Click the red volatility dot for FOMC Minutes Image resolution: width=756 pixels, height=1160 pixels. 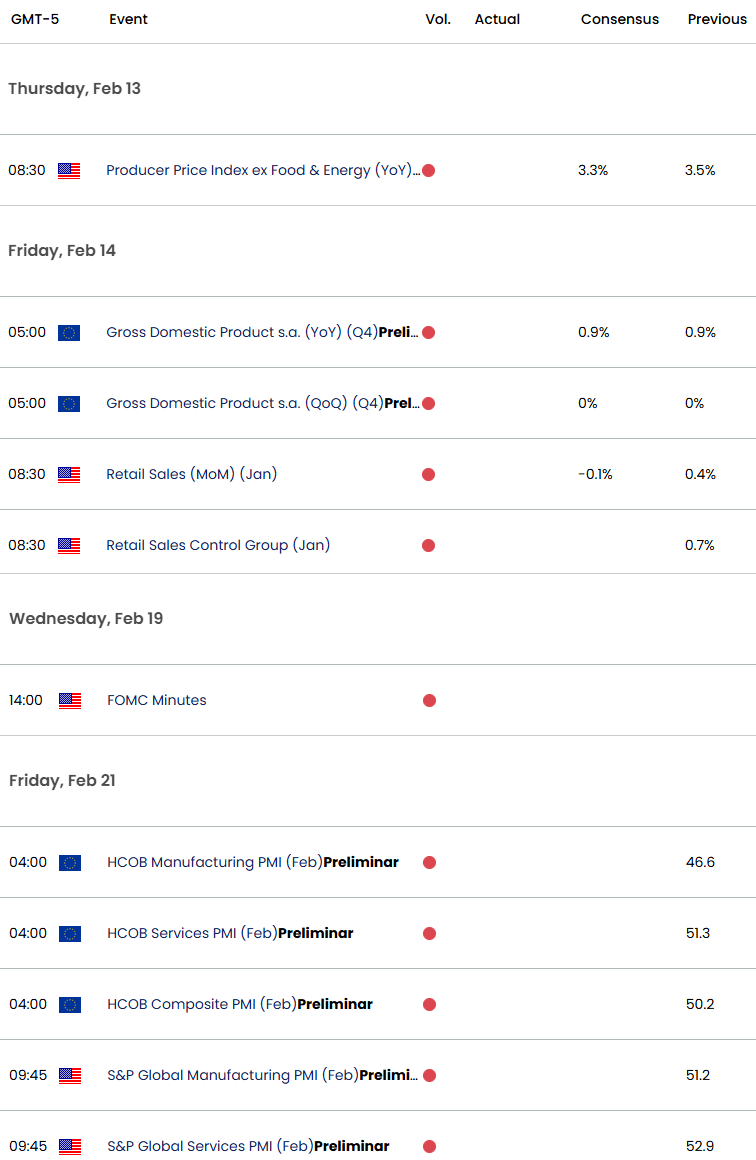click(x=429, y=701)
